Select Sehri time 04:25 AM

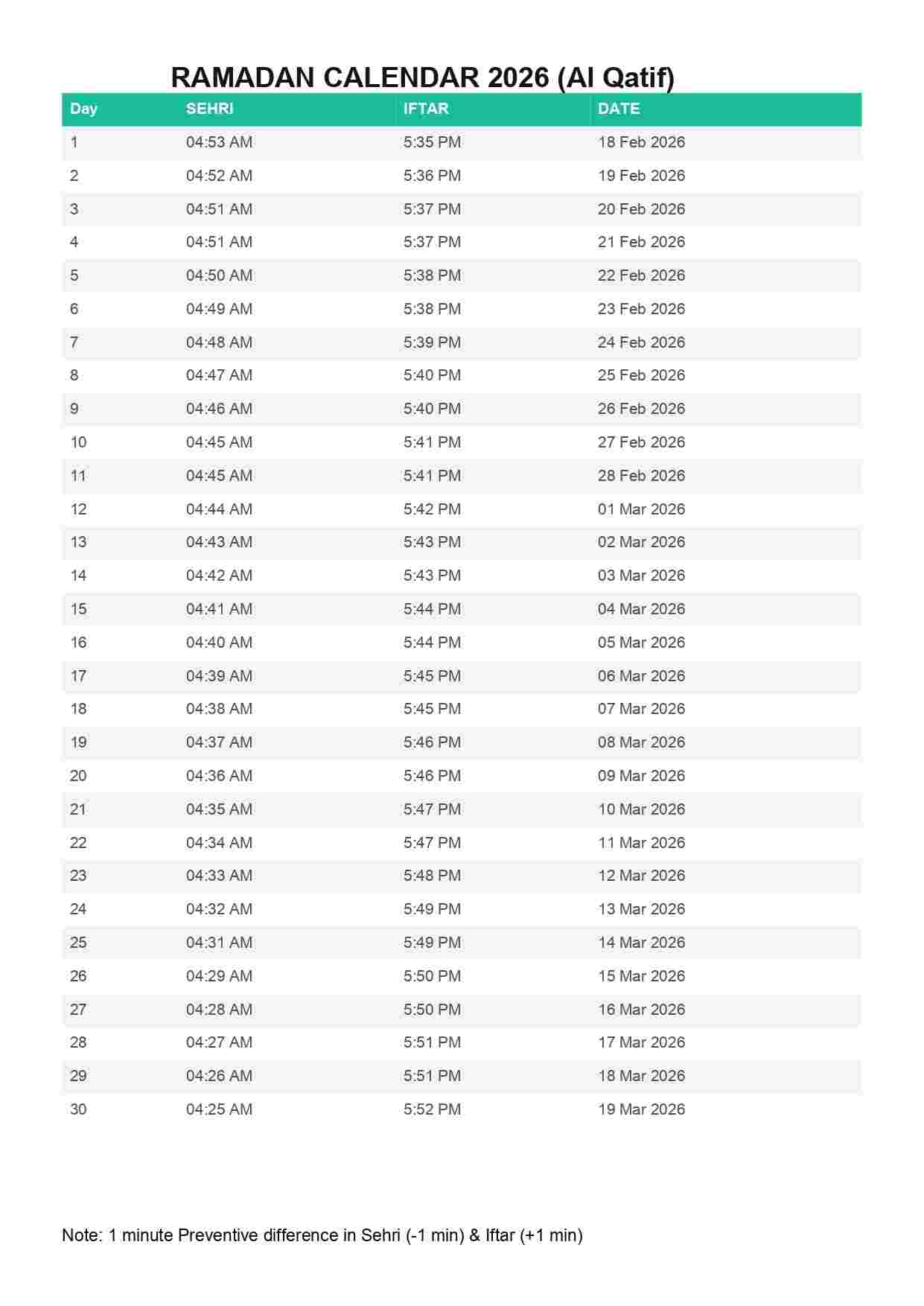(219, 1109)
